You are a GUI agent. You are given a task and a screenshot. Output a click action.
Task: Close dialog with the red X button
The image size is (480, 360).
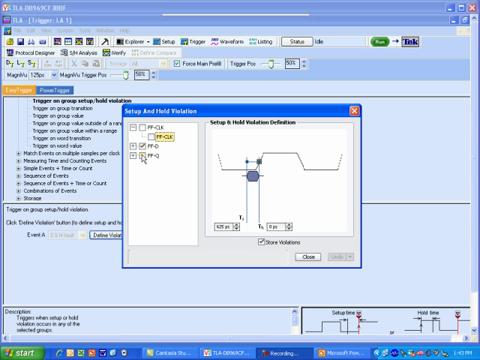coord(354,111)
